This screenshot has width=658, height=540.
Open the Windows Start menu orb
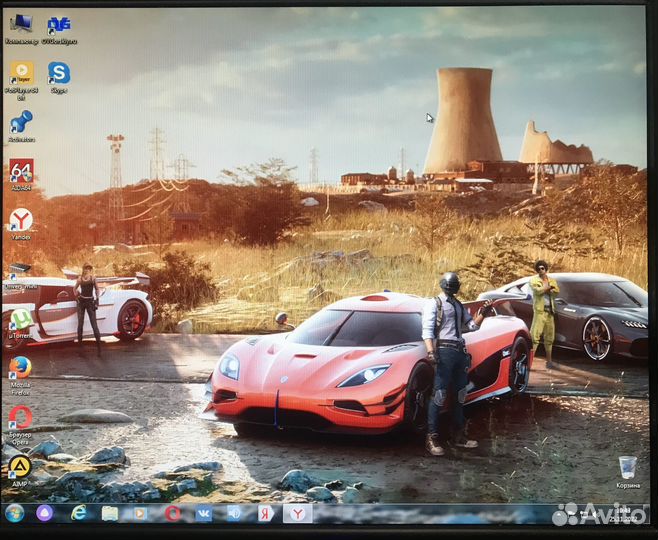tap(15, 513)
